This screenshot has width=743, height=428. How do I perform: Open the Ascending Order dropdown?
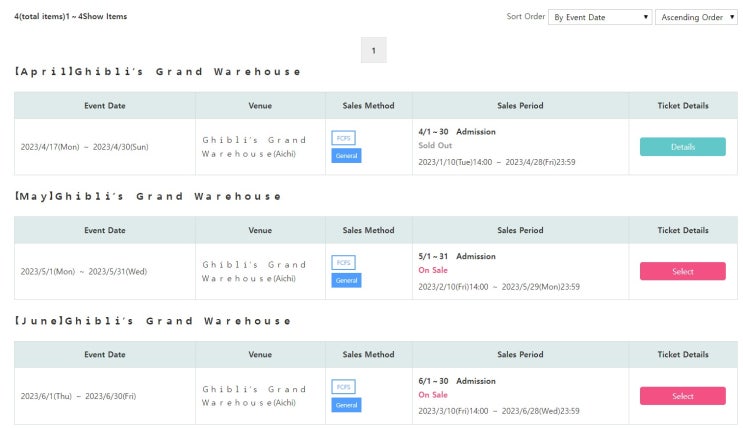coord(696,17)
